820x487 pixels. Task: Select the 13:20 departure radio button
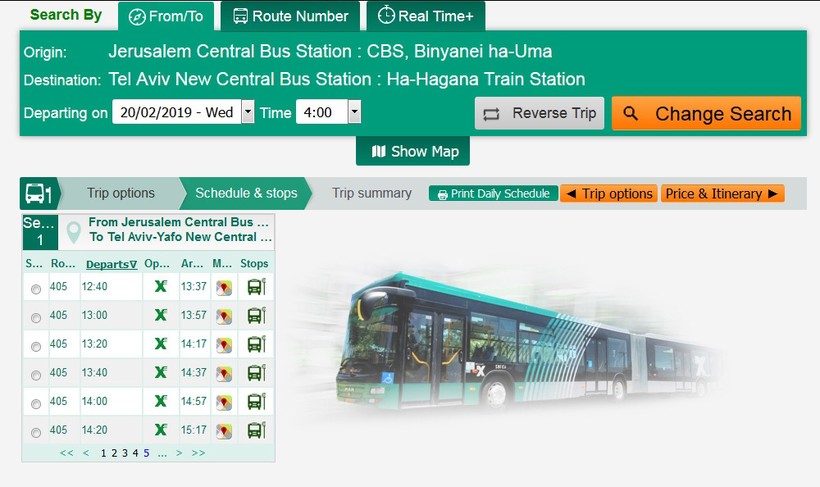[36, 346]
